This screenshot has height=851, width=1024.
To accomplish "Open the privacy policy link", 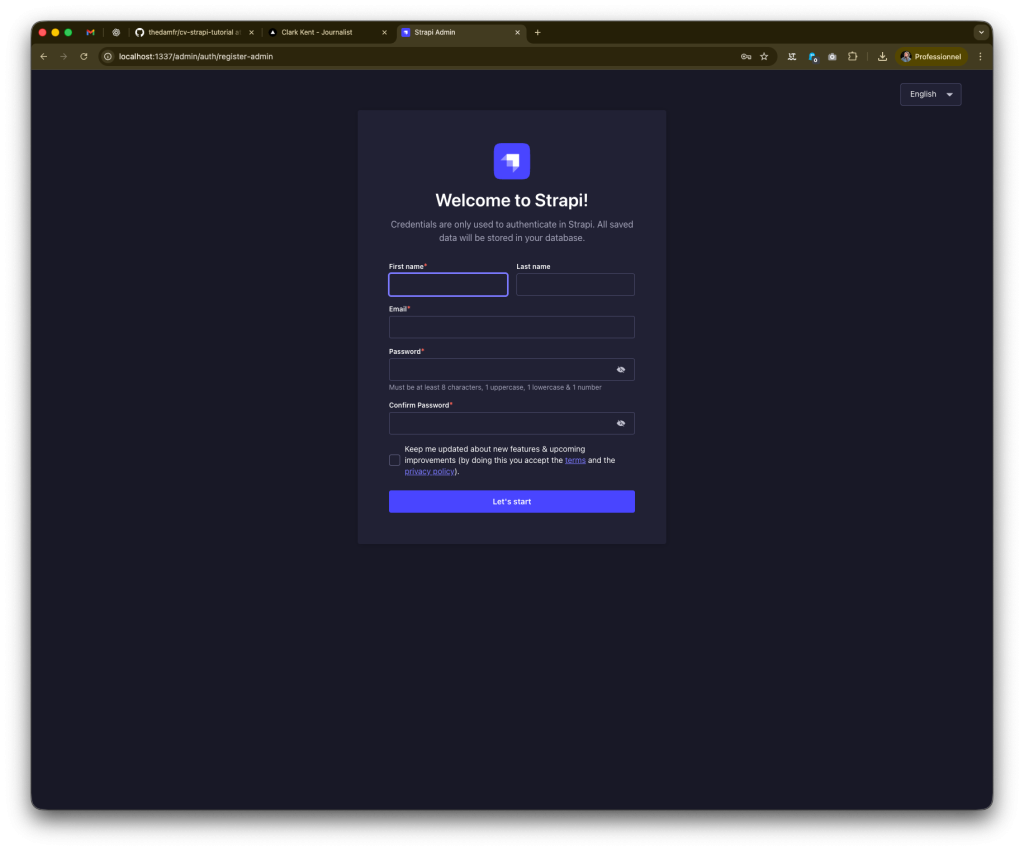I will tap(429, 472).
